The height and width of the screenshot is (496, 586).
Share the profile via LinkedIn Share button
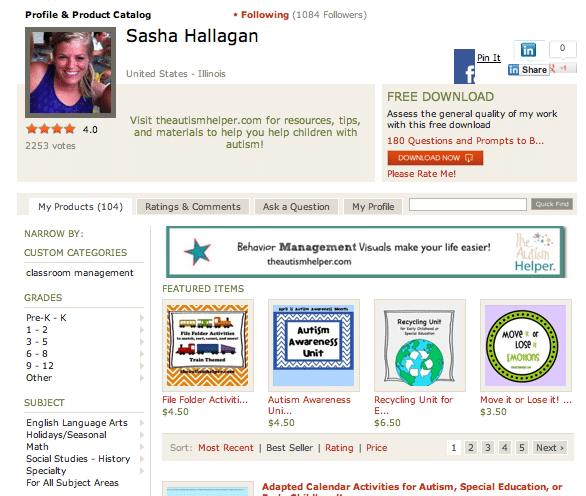point(528,70)
